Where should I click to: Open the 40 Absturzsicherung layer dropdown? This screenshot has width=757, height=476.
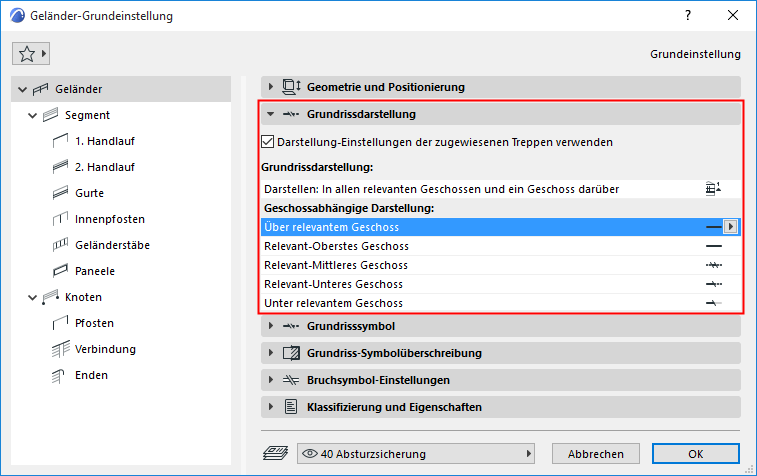coord(419,454)
